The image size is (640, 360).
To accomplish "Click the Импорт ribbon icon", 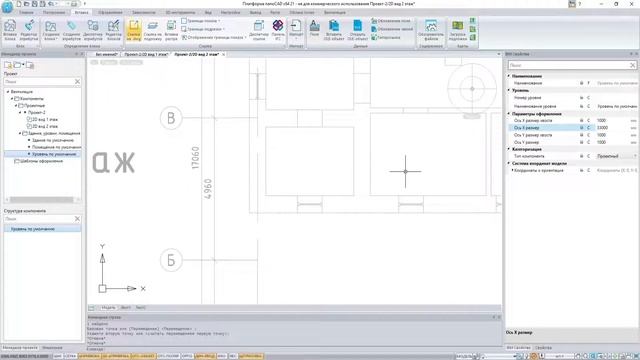I will coord(296,29).
